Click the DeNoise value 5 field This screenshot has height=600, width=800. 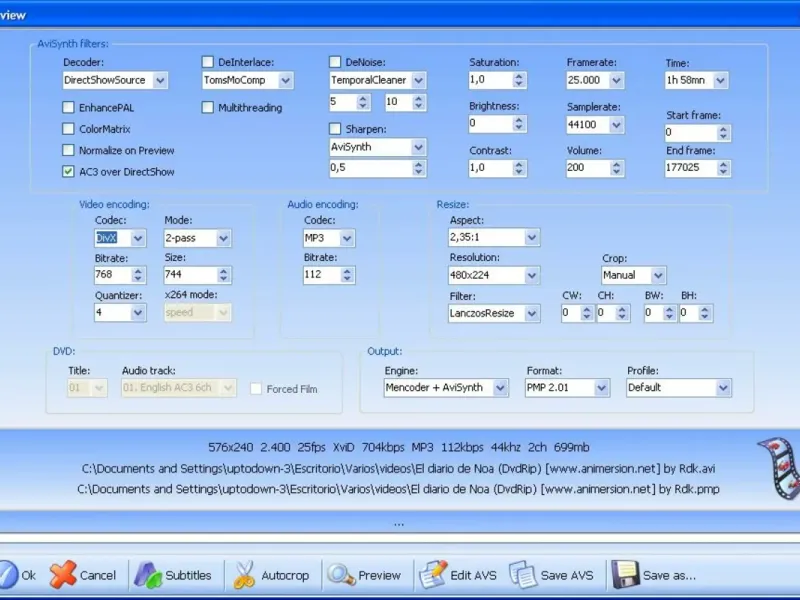(x=343, y=102)
